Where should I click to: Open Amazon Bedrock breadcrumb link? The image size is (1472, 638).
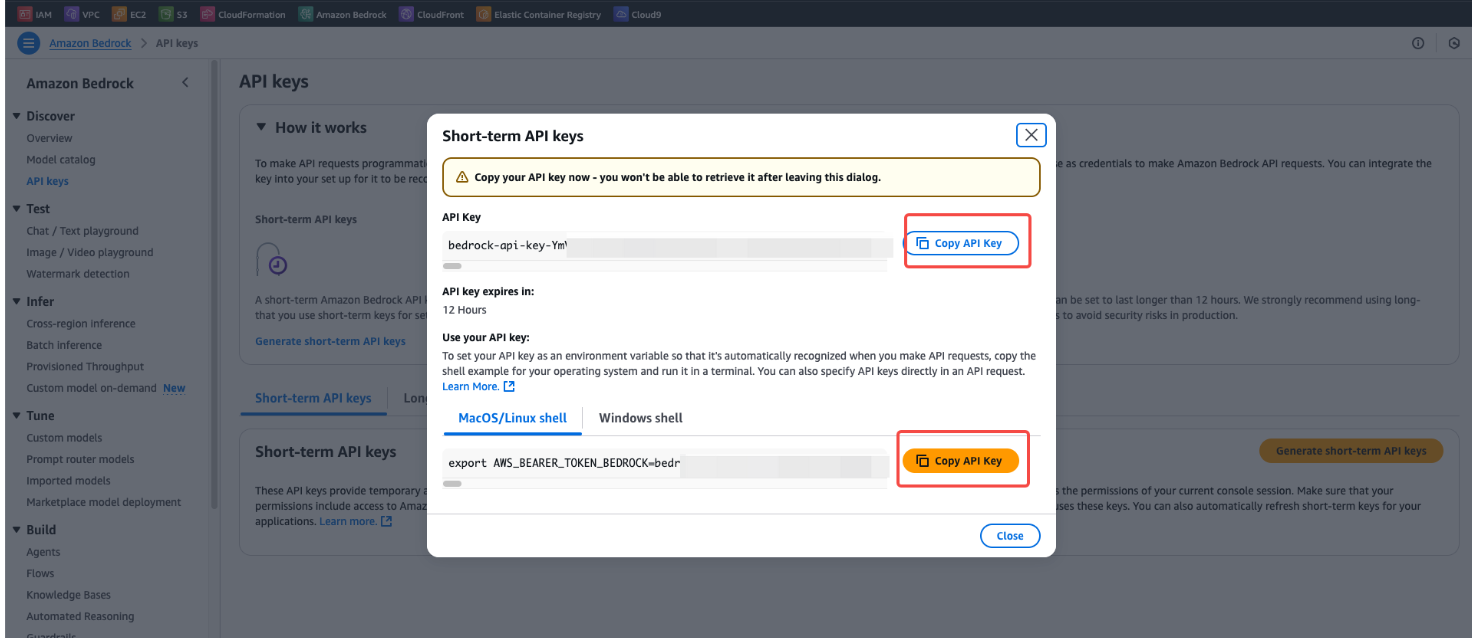pos(90,43)
